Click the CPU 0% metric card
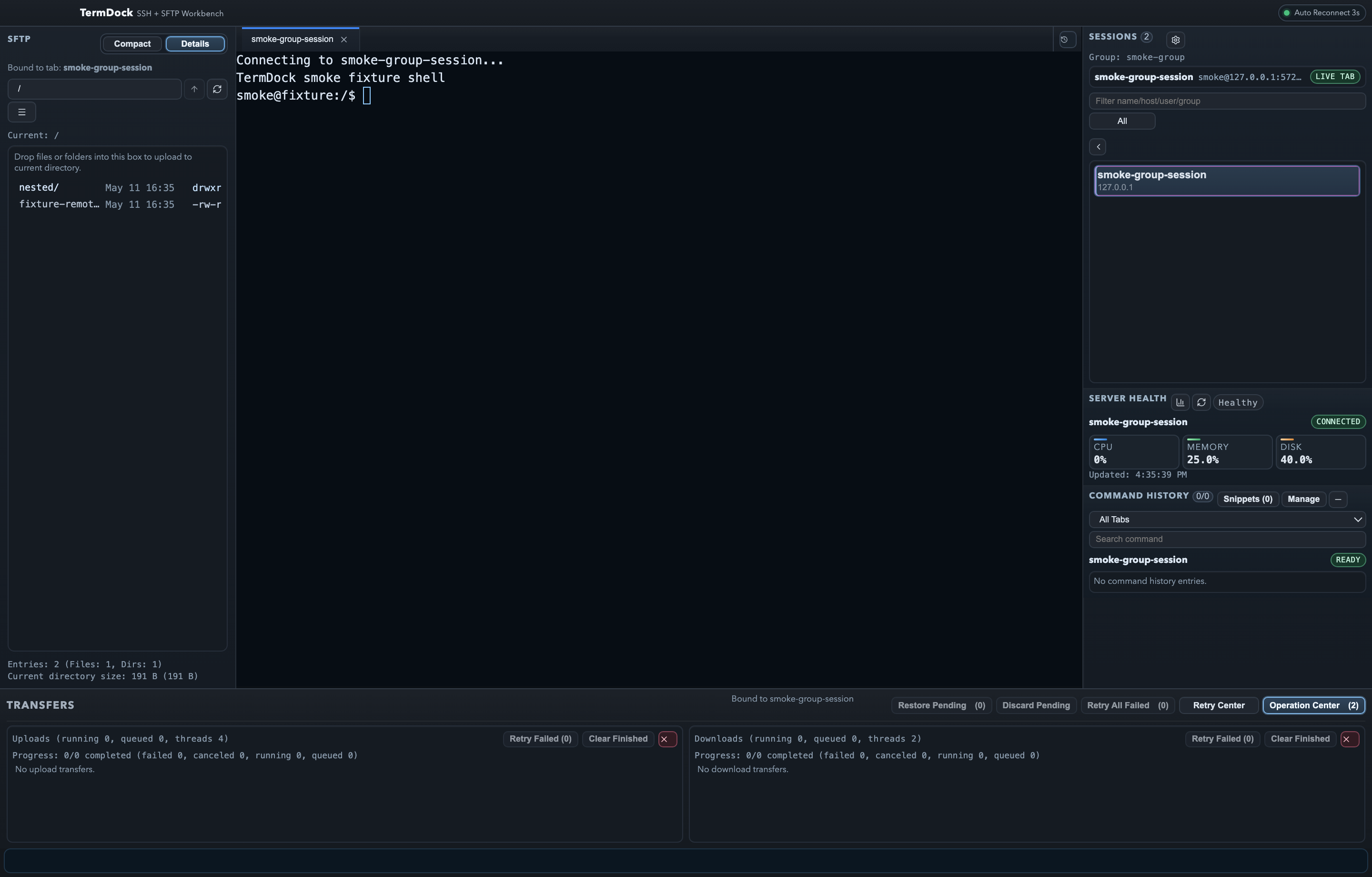This screenshot has height=877, width=1372. pos(1134,453)
